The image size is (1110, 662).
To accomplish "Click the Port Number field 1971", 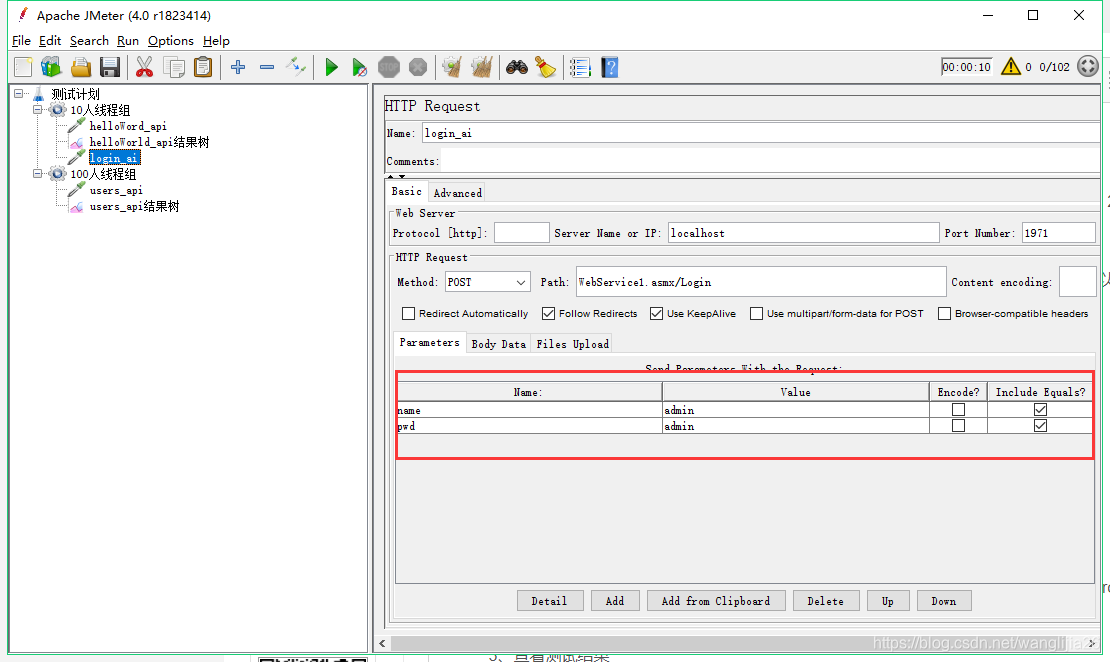I will coord(1058,233).
